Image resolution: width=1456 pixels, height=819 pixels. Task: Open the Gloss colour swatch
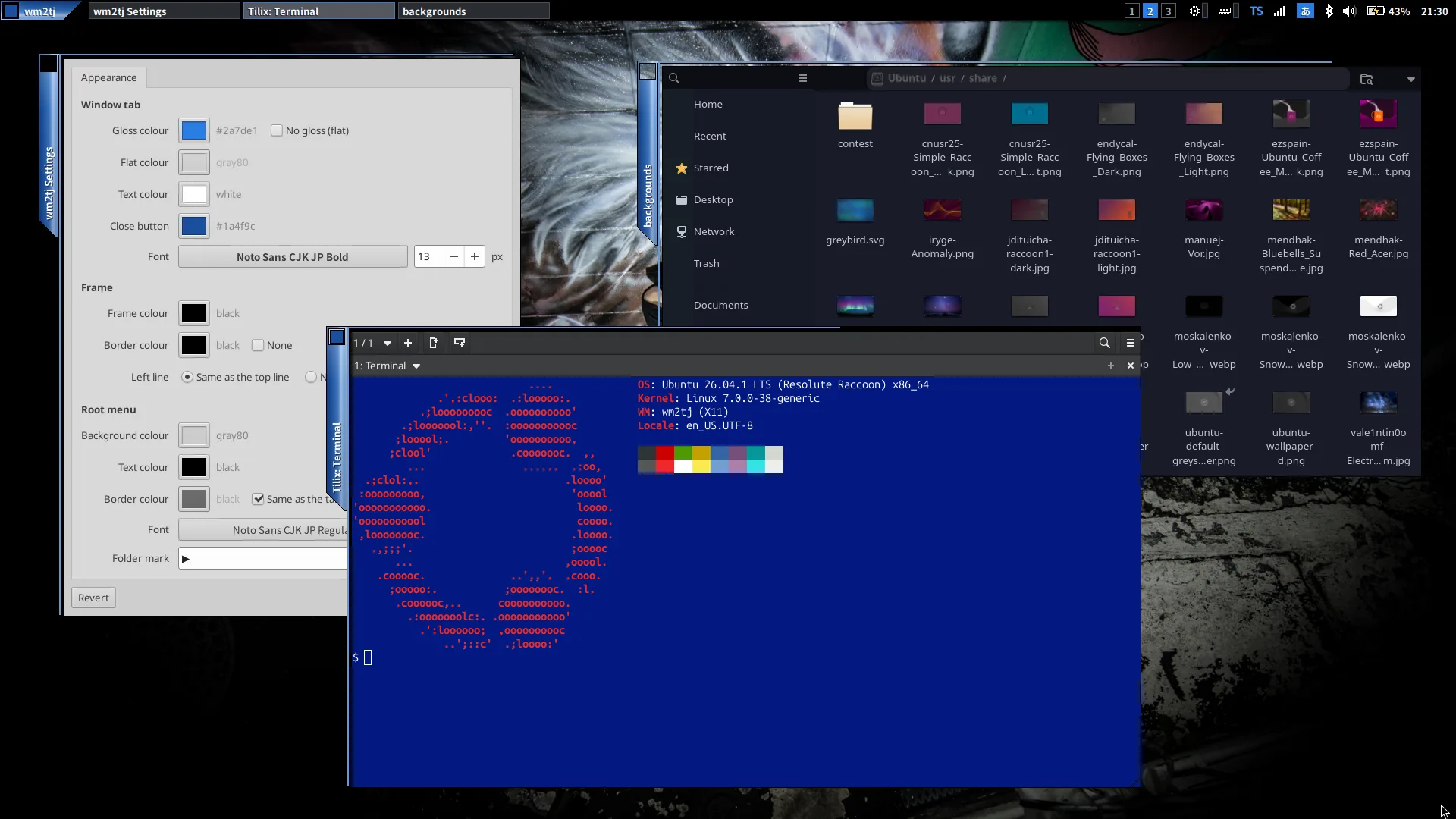coord(194,130)
